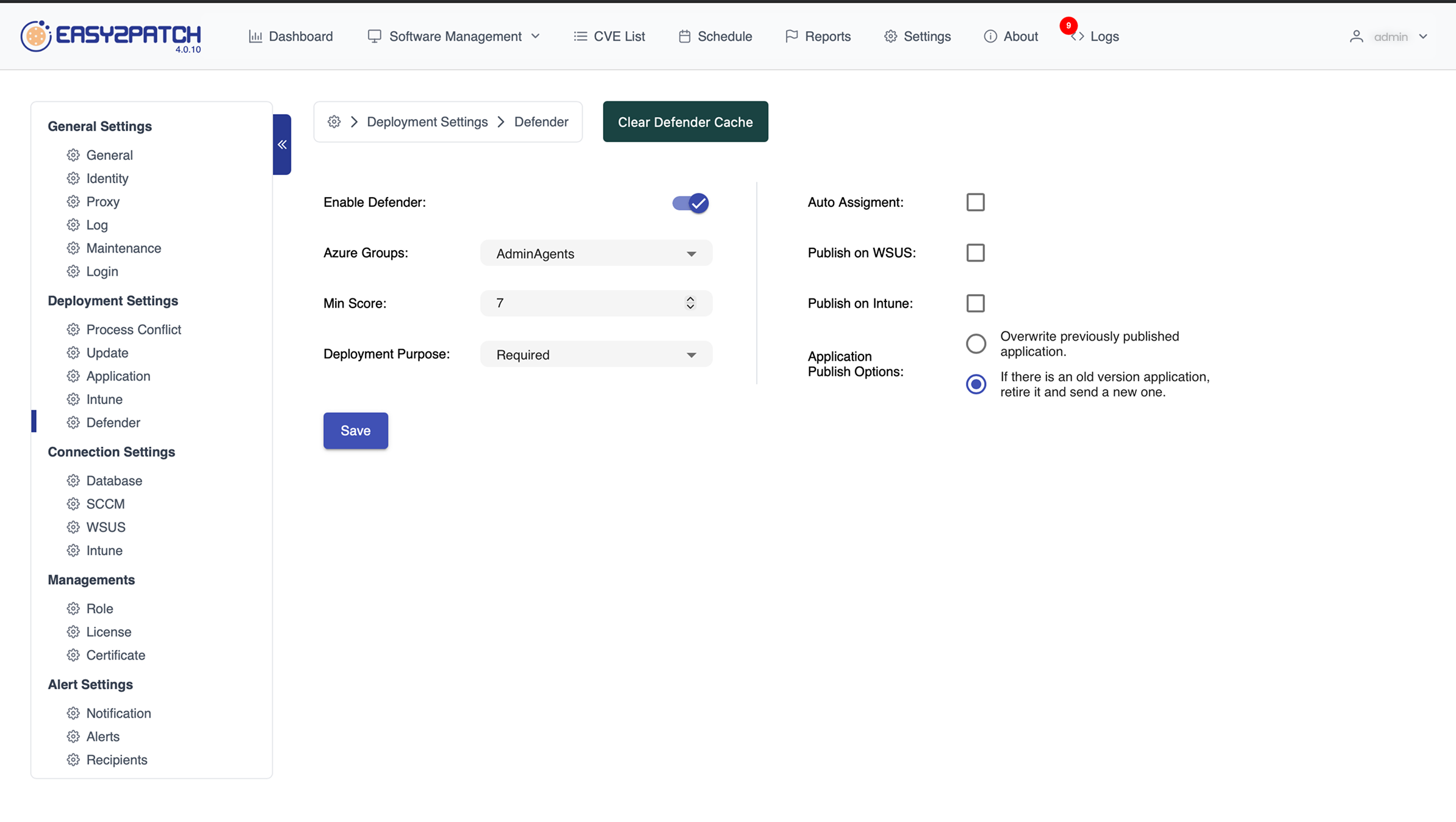Open CVE List page
The image size is (1456, 822).
pos(609,37)
